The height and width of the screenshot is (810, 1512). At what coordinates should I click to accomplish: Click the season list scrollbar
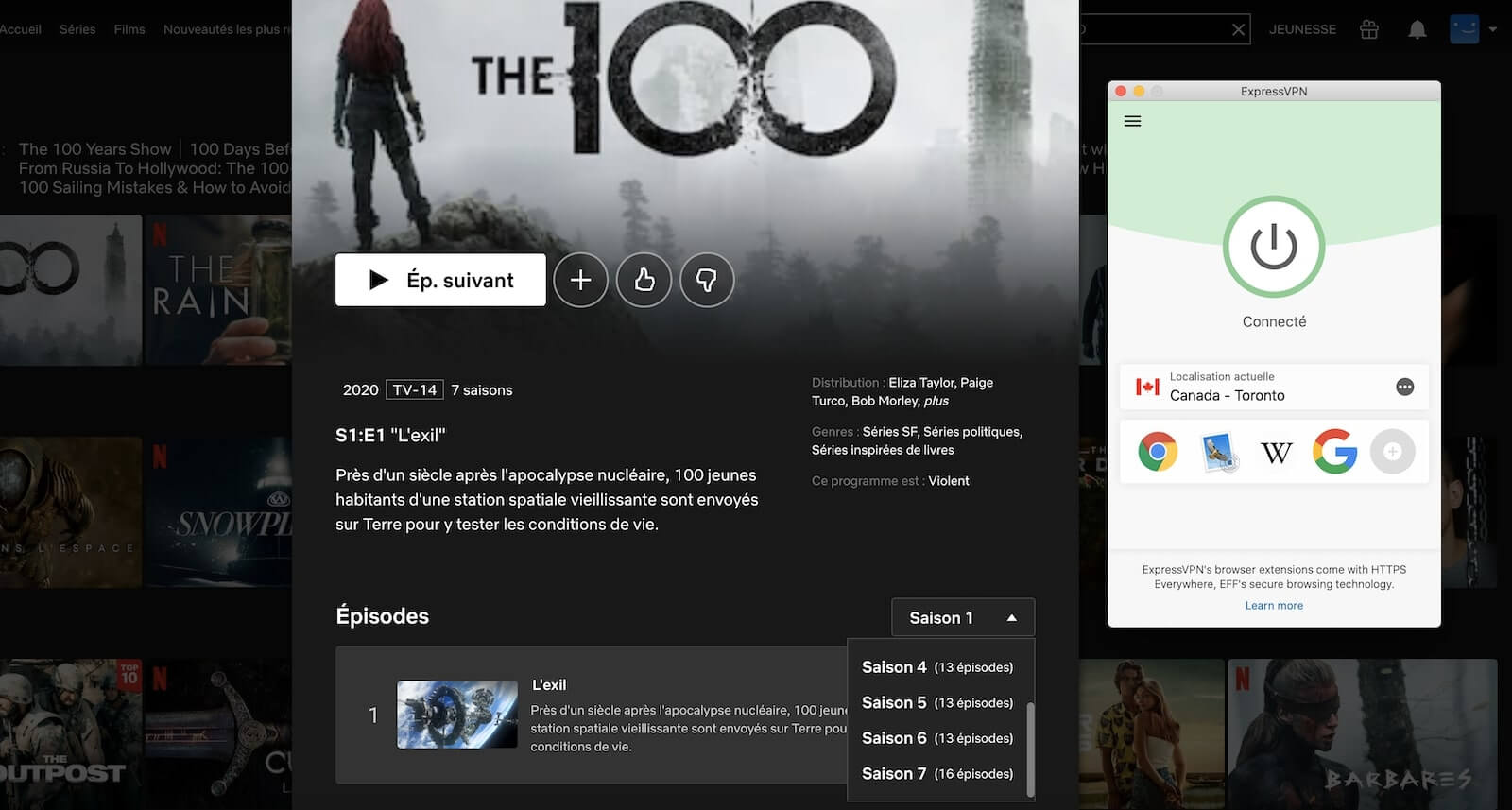(1030, 749)
